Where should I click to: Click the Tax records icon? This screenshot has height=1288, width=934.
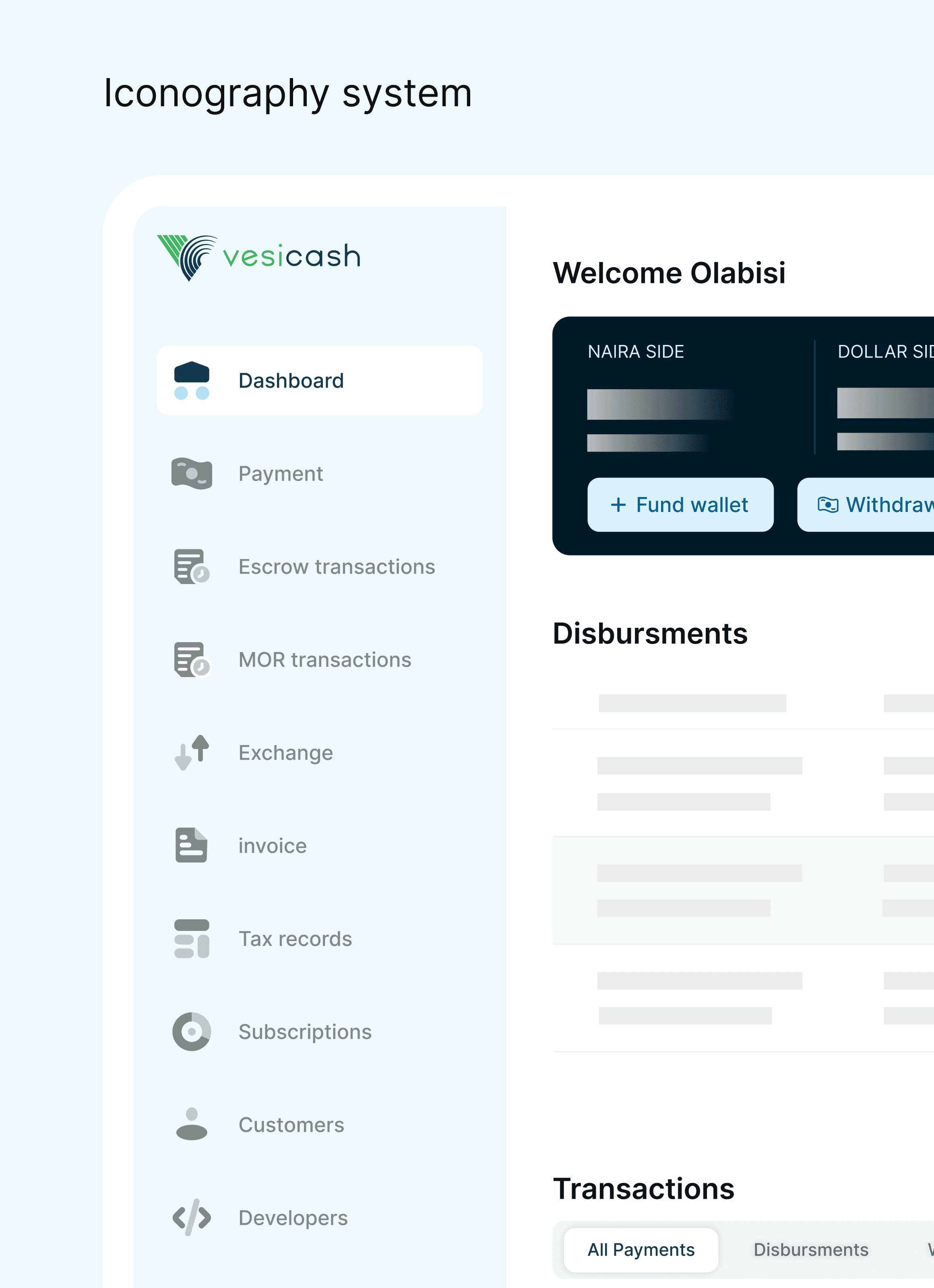(x=192, y=938)
